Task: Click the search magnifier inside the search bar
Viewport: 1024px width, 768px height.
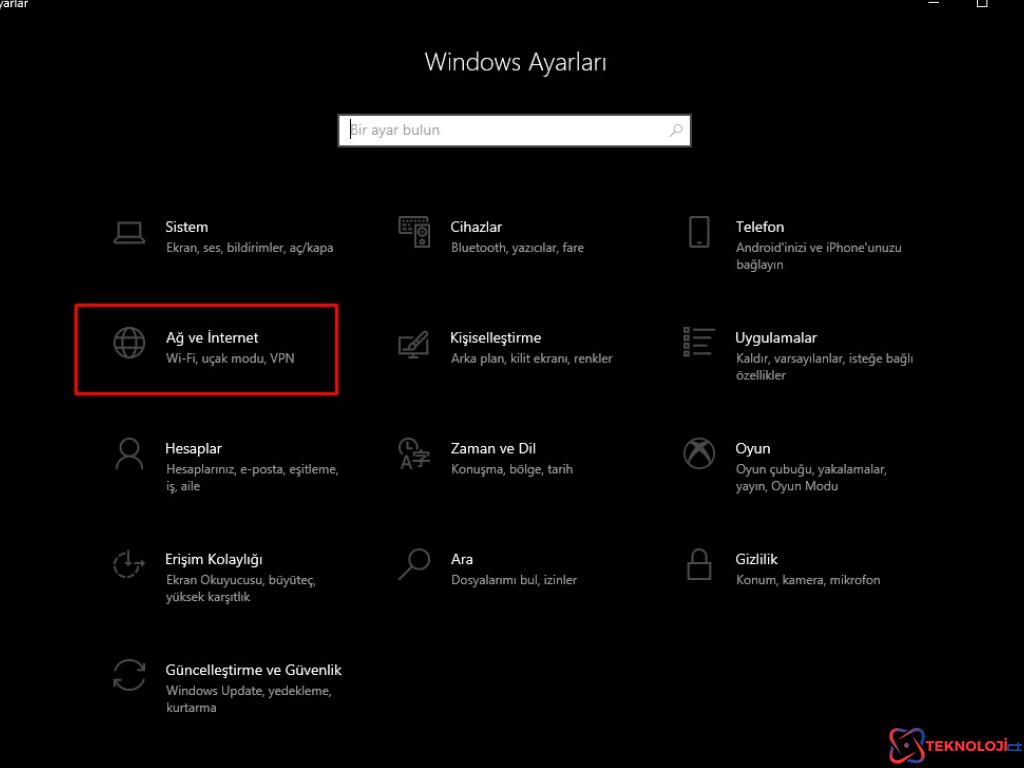Action: pyautogui.click(x=676, y=130)
